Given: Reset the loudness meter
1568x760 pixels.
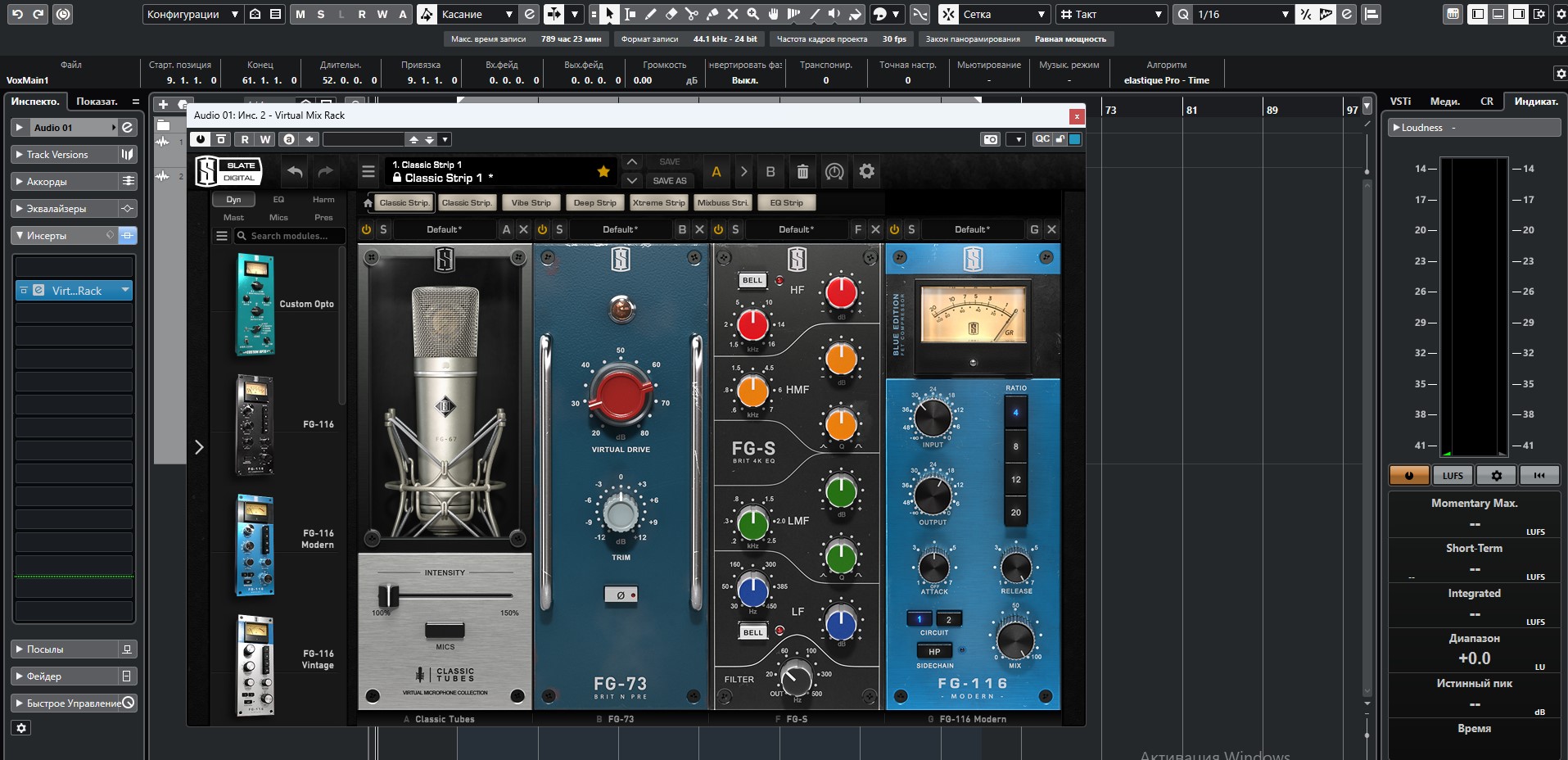Looking at the screenshot, I should pyautogui.click(x=1539, y=475).
